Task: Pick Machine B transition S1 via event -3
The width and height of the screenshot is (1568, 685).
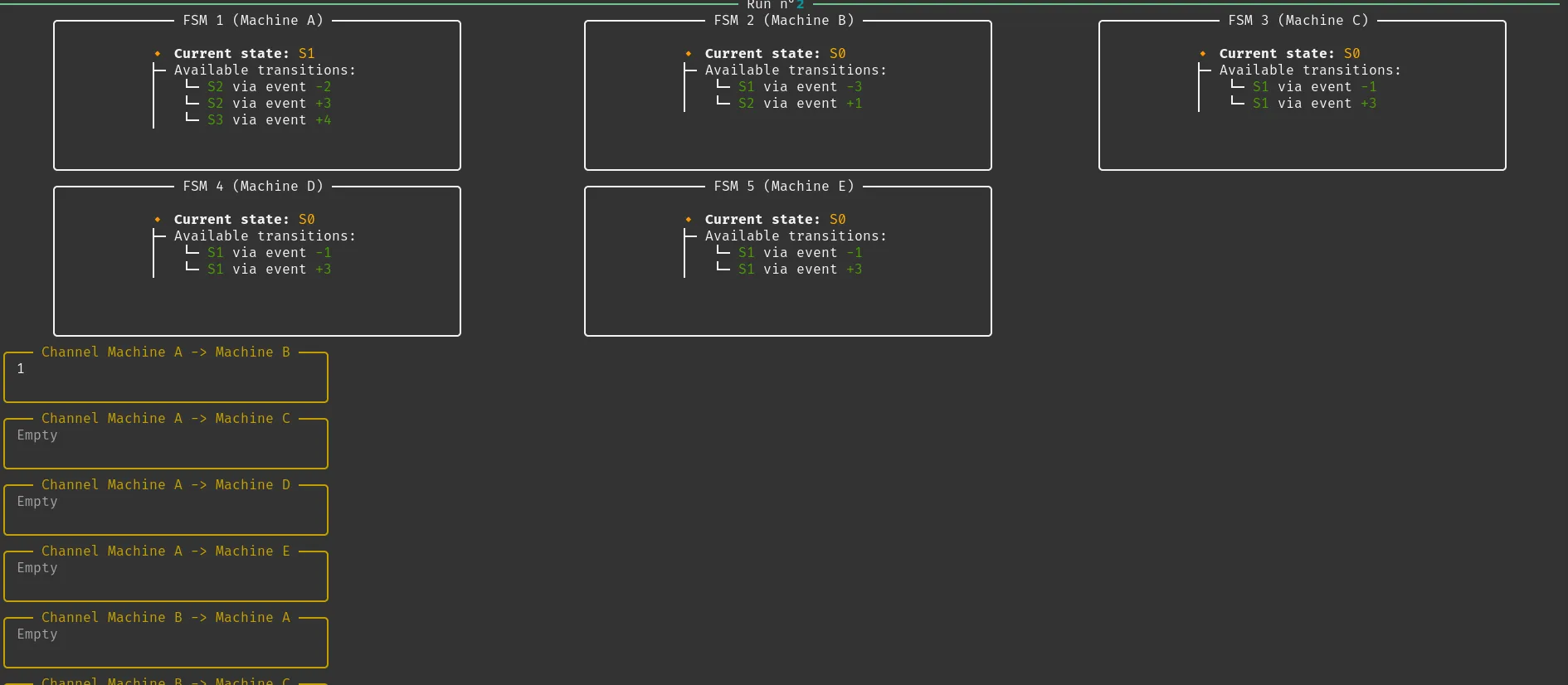Action: (x=800, y=87)
